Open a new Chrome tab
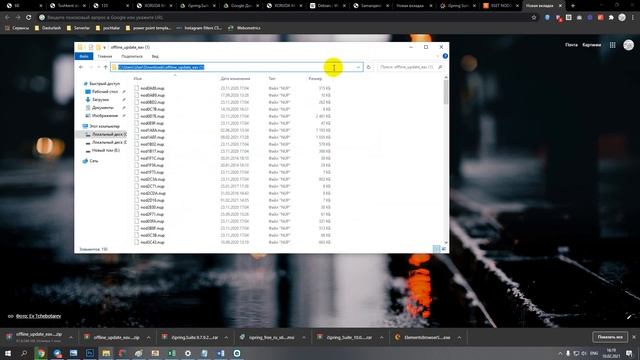Viewport: 640px width, 360px height. [x=573, y=6]
